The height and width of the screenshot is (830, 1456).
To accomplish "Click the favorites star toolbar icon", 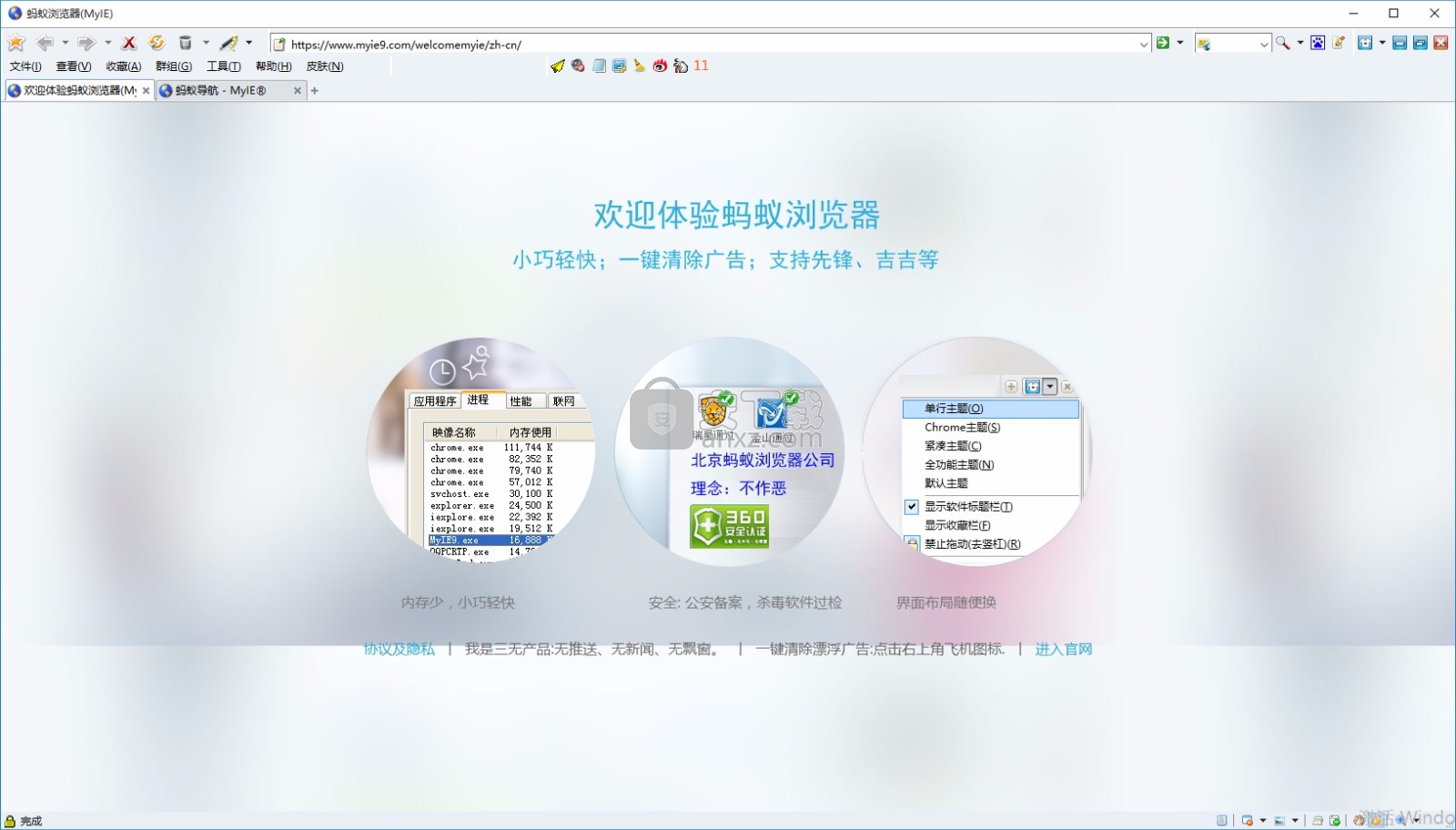I will pyautogui.click(x=15, y=43).
